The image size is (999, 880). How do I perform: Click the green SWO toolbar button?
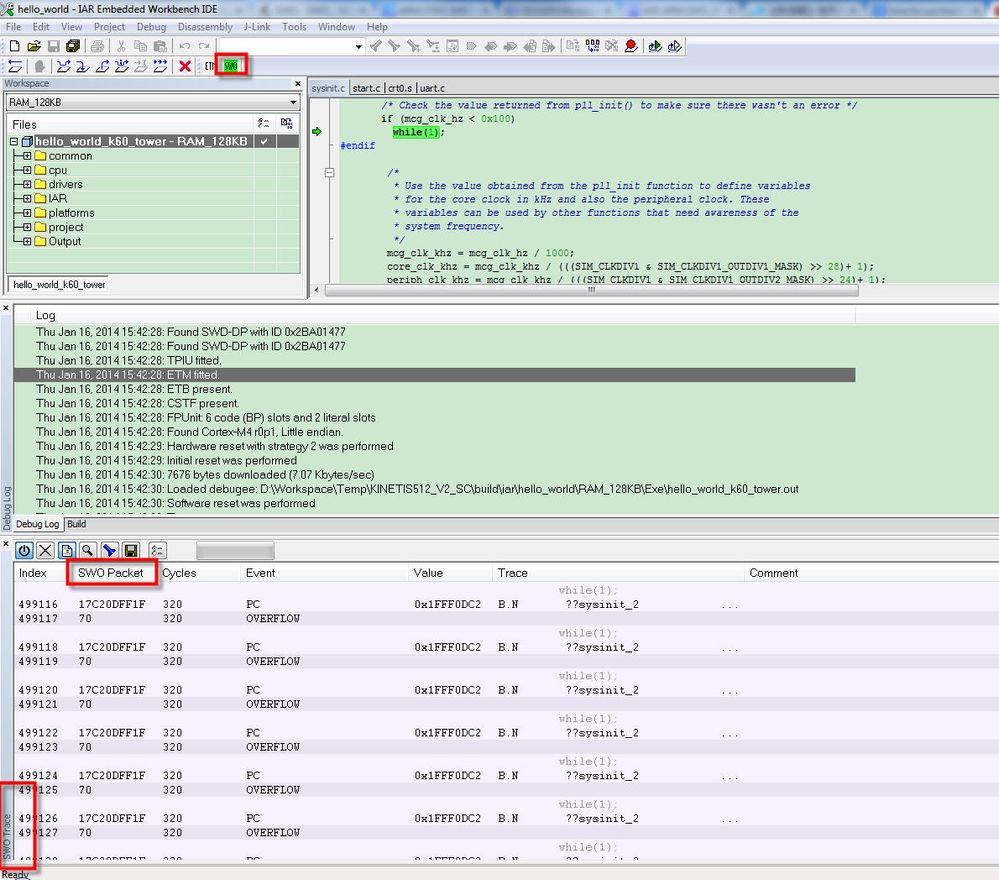pos(231,66)
